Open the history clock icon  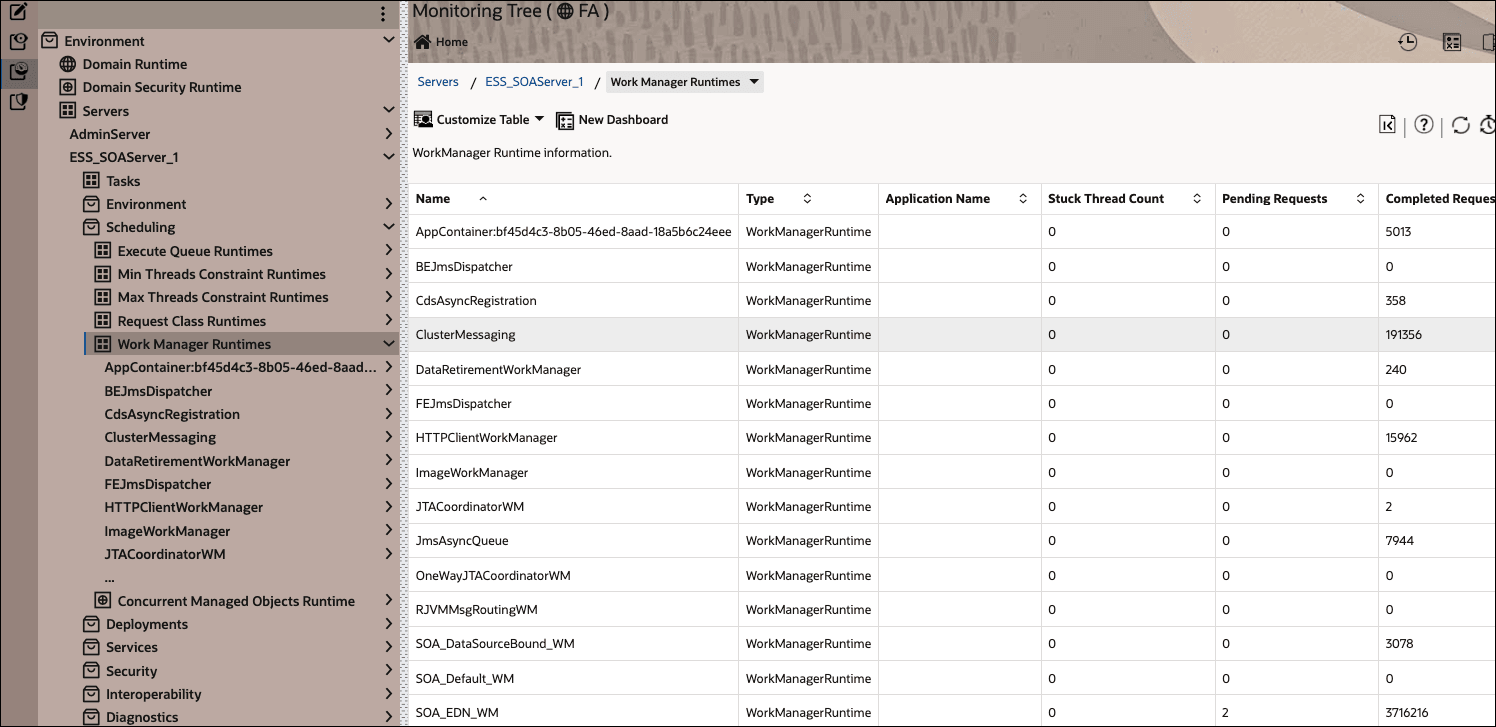(1407, 42)
